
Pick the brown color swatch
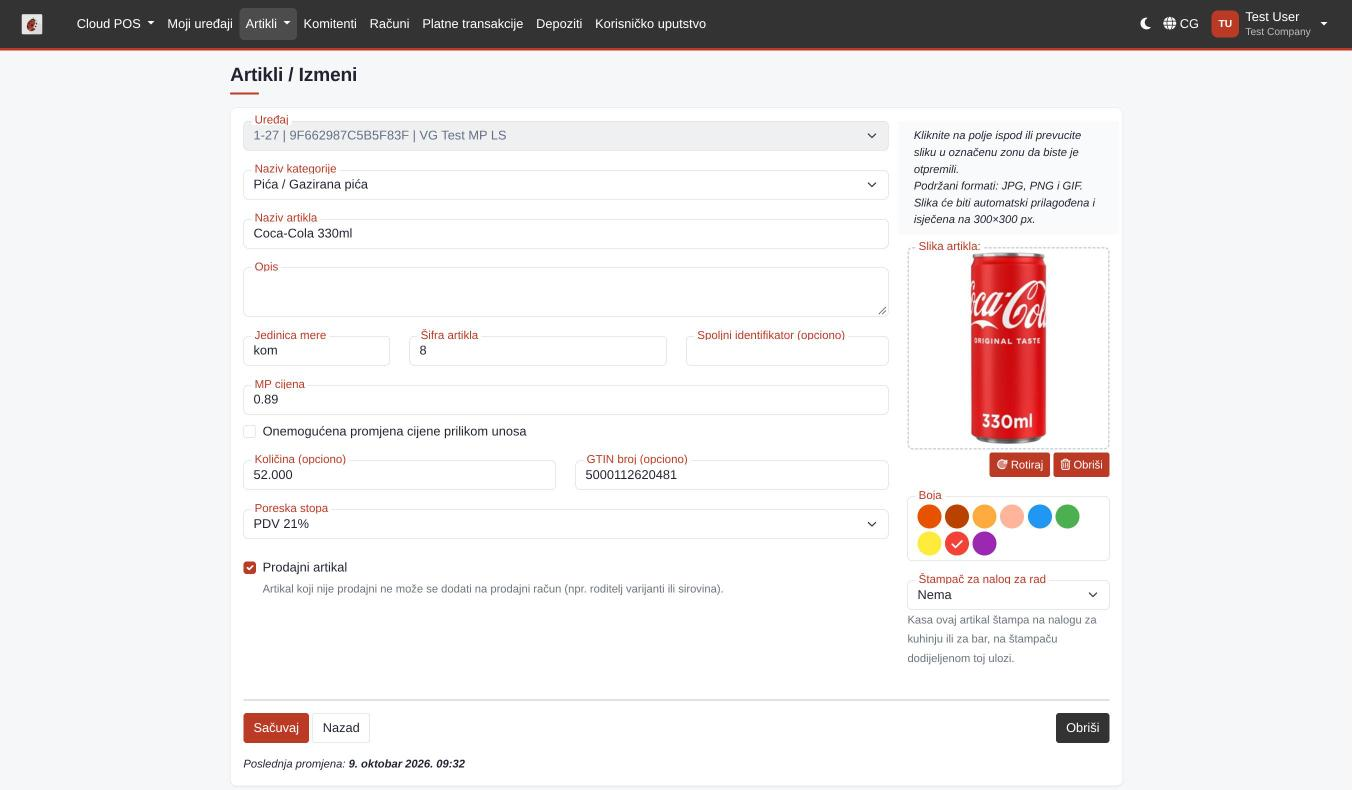(957, 516)
